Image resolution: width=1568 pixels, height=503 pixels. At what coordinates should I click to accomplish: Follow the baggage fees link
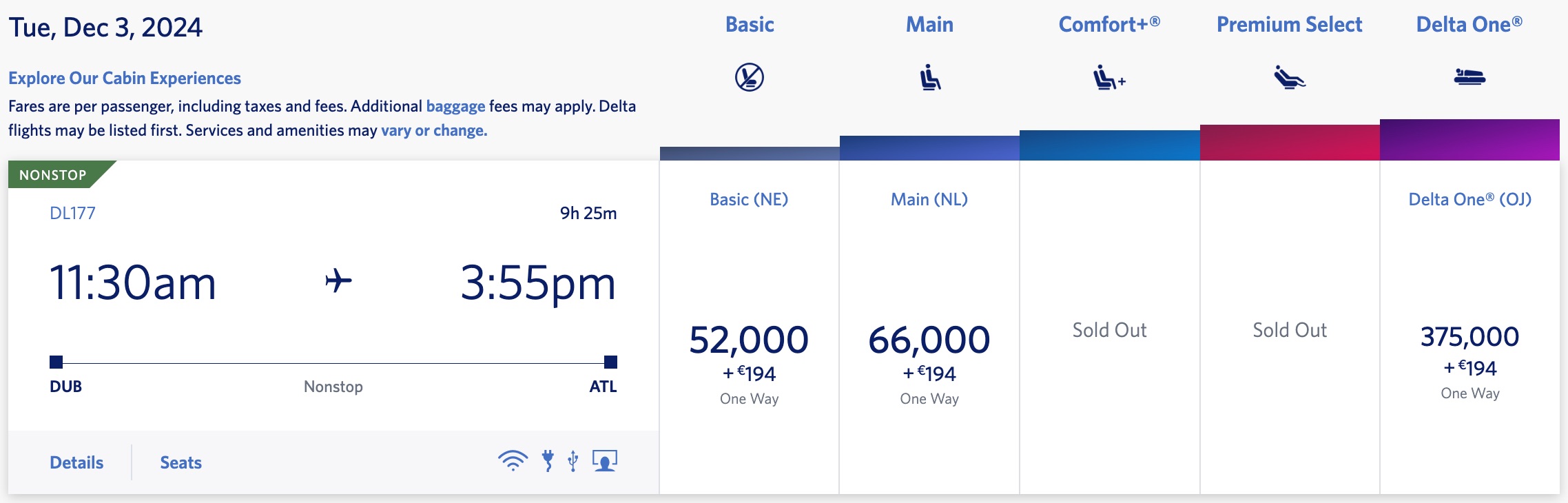[456, 106]
